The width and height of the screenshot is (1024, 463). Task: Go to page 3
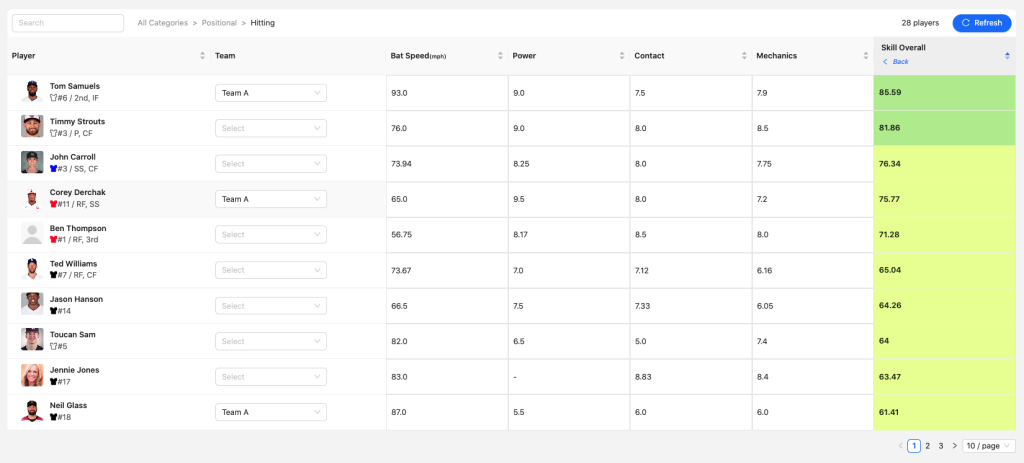941,446
